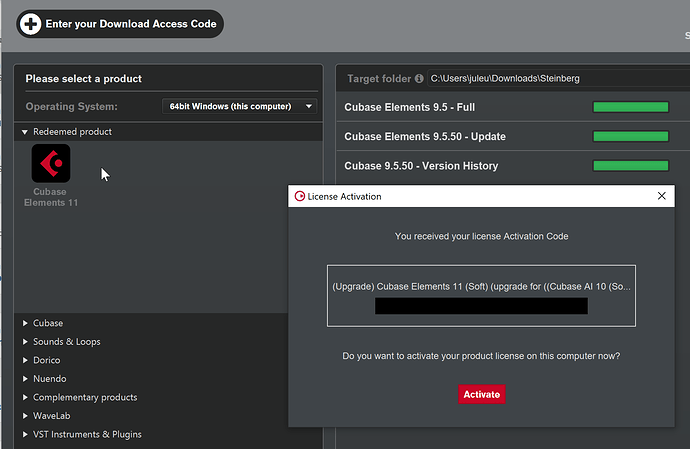Screen dimensions: 690x449
Task: Click the redacted activation code field
Action: (481, 306)
